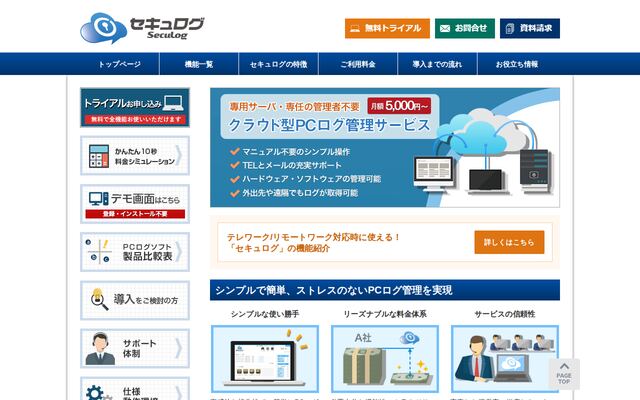Click ハードウェア・ソフトウェアの管理可能 text

coord(311,179)
